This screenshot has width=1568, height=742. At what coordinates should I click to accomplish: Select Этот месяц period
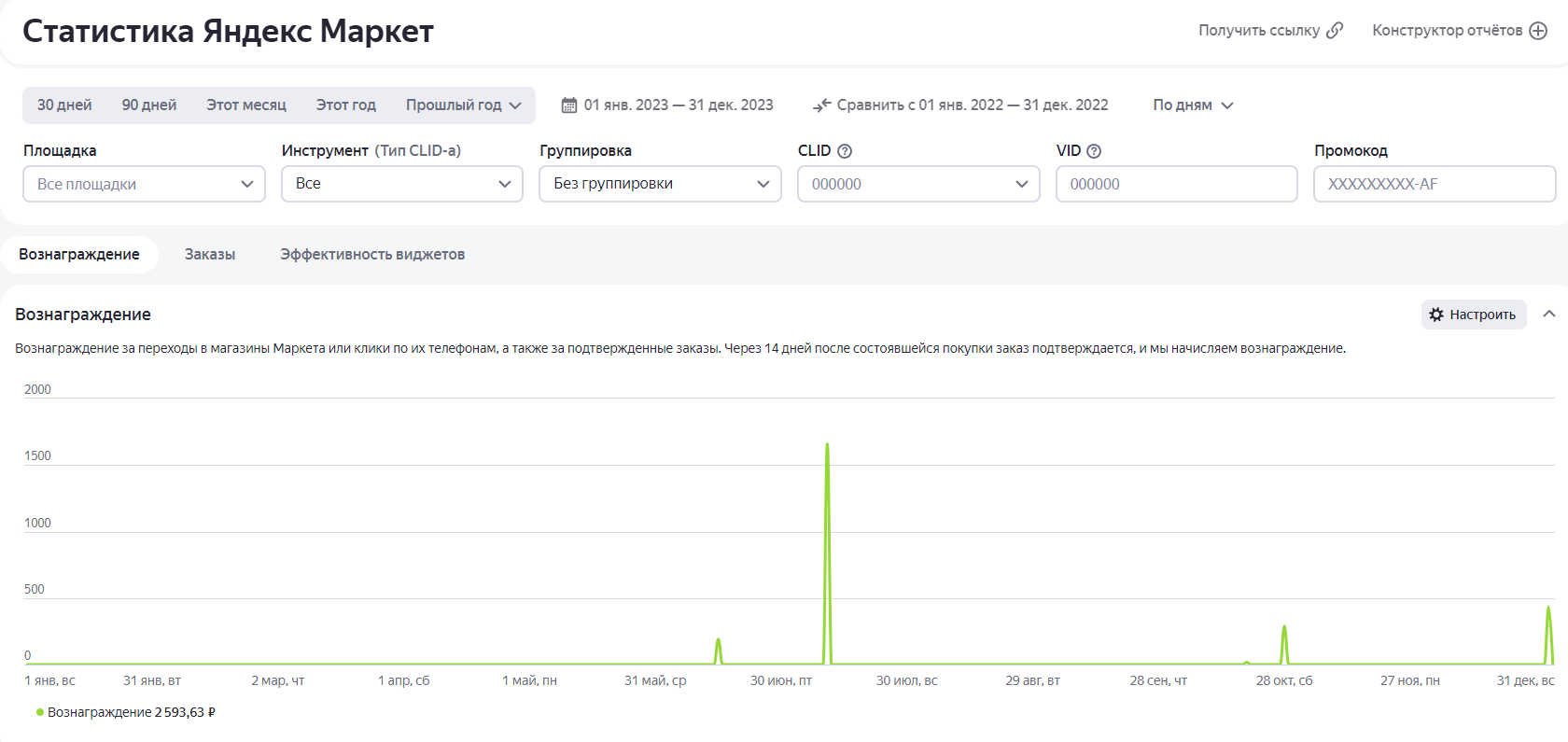246,105
